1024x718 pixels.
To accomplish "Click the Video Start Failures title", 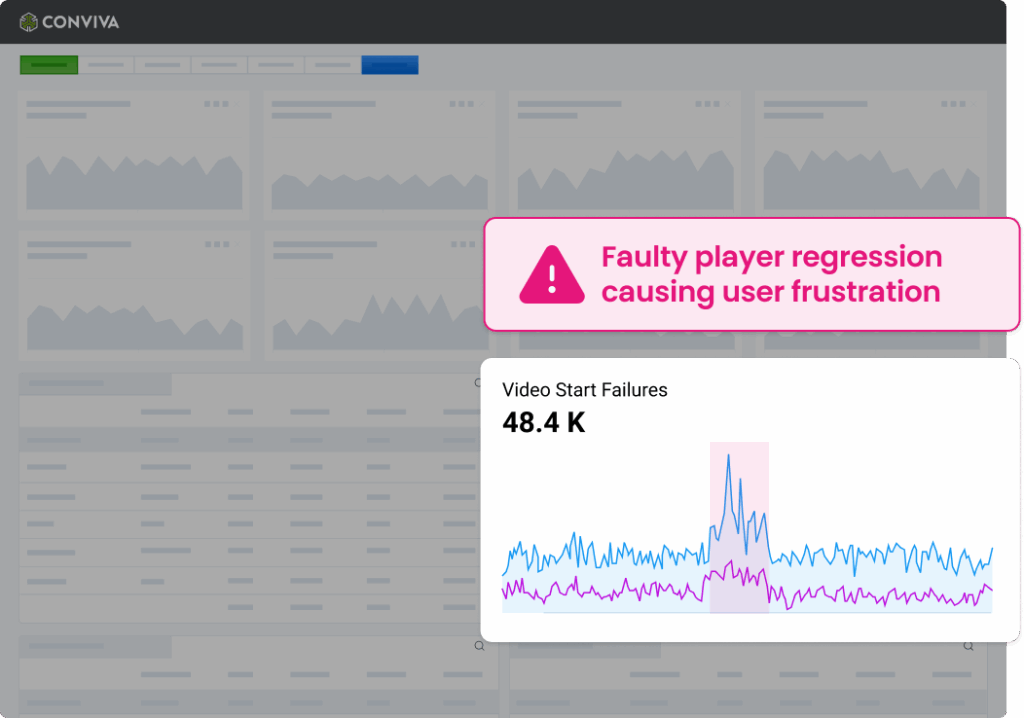I will [x=584, y=390].
